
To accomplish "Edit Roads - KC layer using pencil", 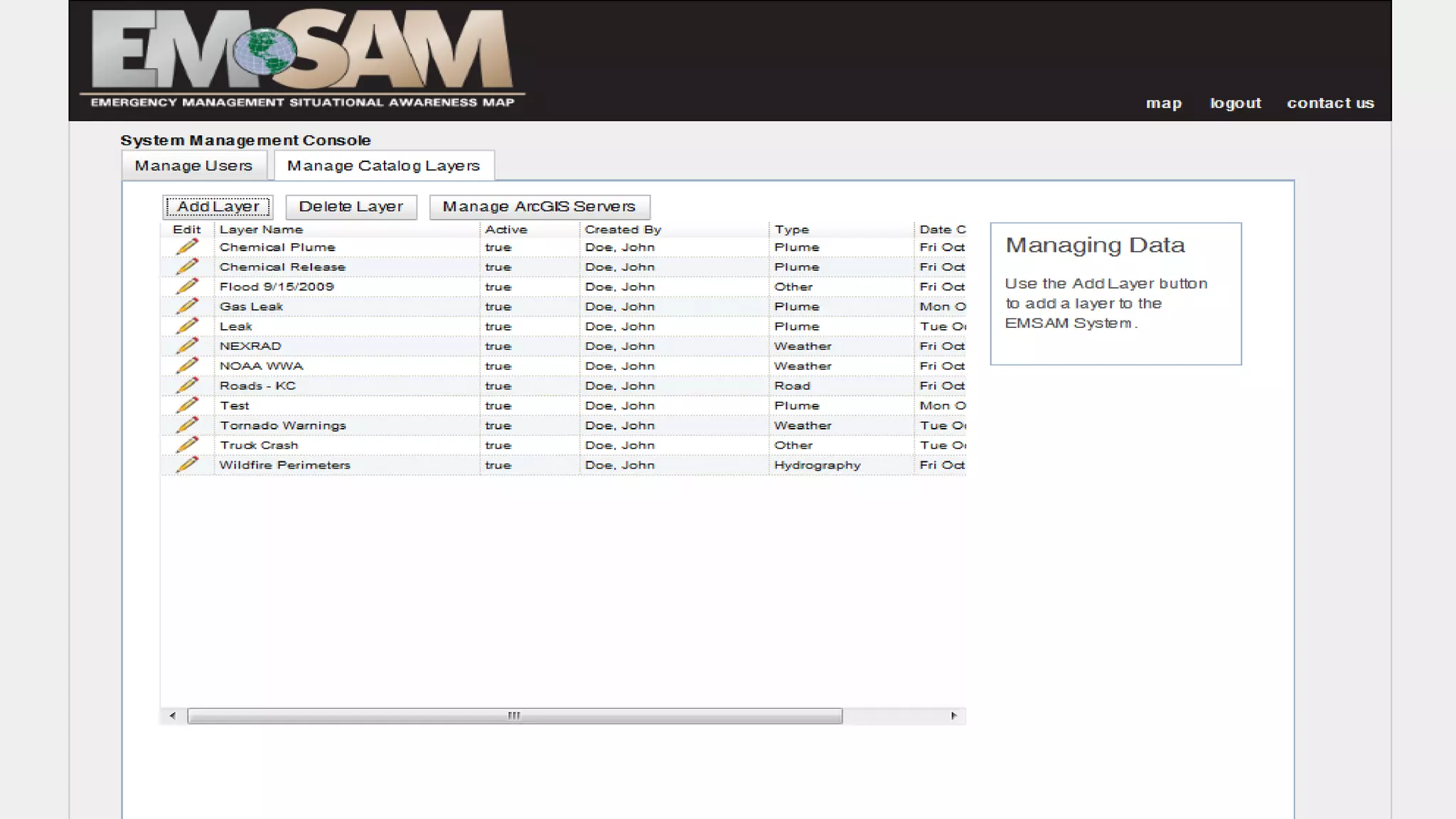I will coord(186,385).
